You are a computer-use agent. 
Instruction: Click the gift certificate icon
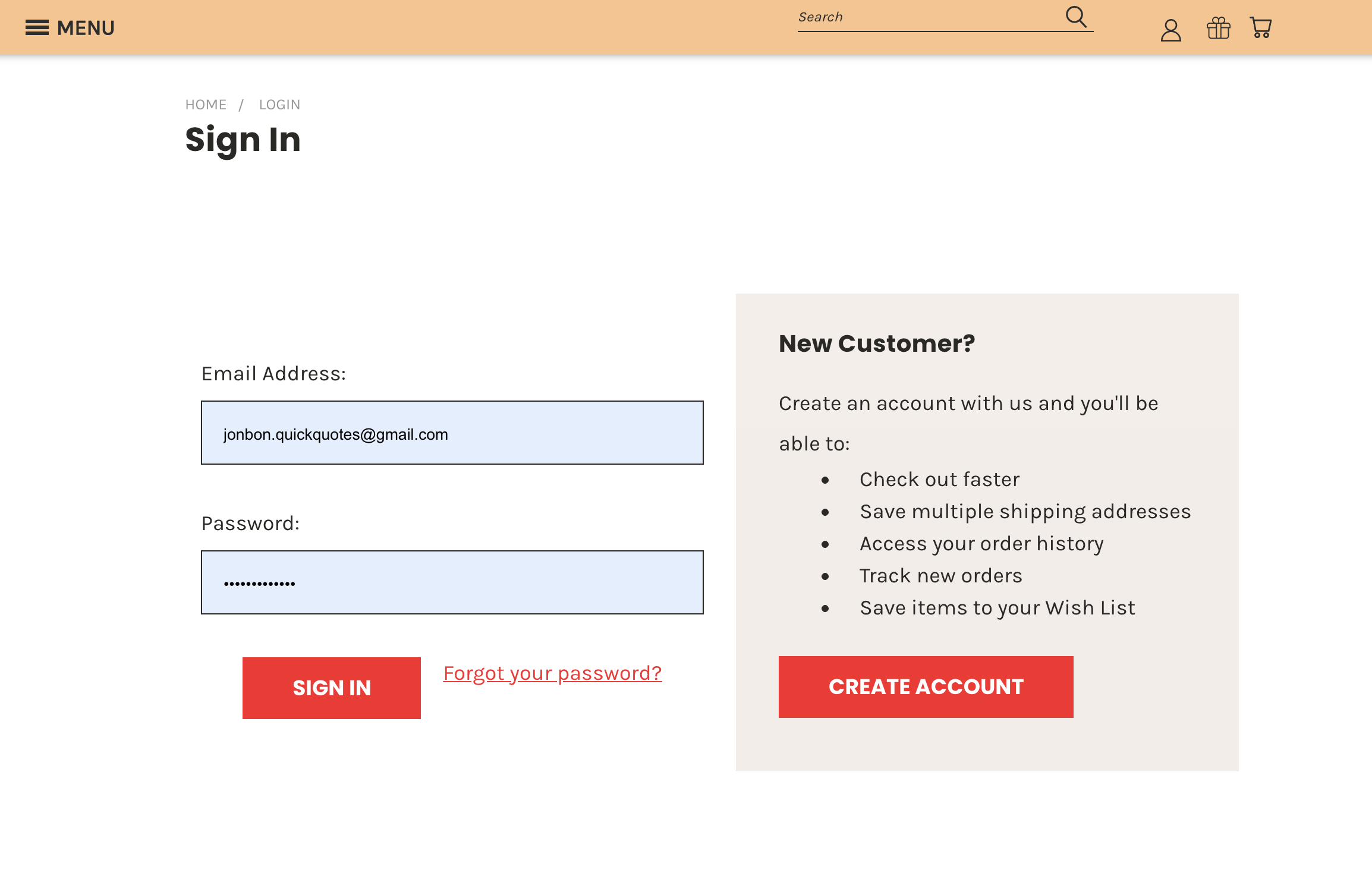(x=1218, y=28)
